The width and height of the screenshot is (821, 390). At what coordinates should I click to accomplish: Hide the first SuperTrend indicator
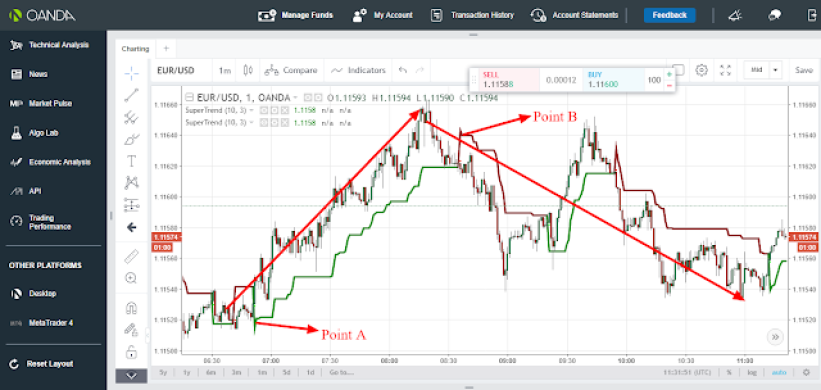click(265, 110)
